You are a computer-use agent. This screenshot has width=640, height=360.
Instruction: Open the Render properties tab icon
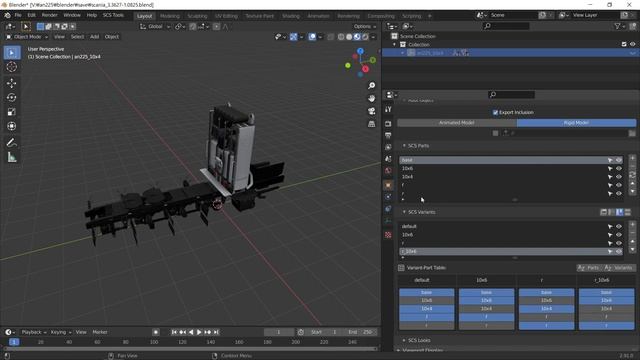(388, 123)
